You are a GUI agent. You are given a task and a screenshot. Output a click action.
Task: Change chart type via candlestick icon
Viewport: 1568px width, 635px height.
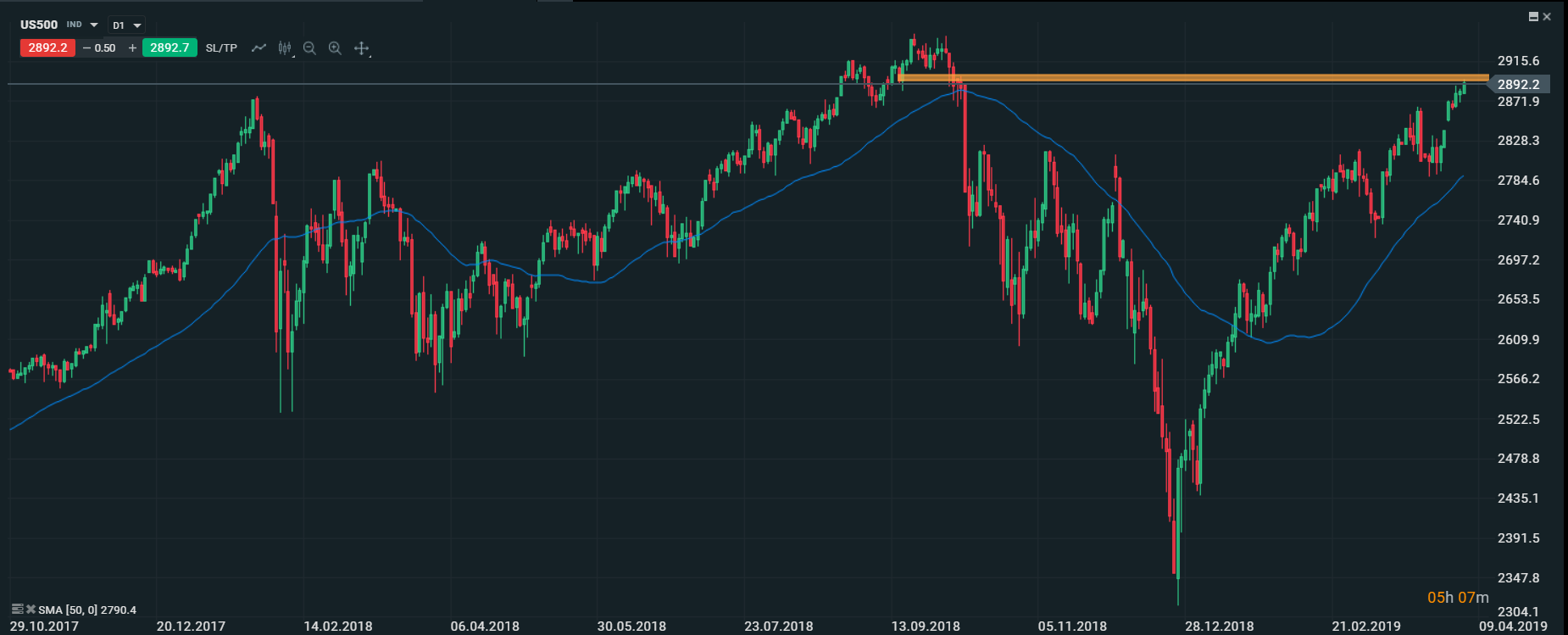tap(285, 48)
